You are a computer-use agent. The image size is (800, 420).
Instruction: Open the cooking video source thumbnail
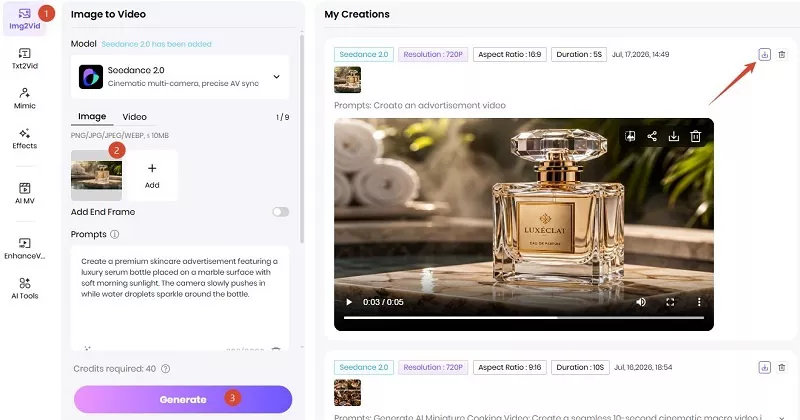(x=347, y=392)
